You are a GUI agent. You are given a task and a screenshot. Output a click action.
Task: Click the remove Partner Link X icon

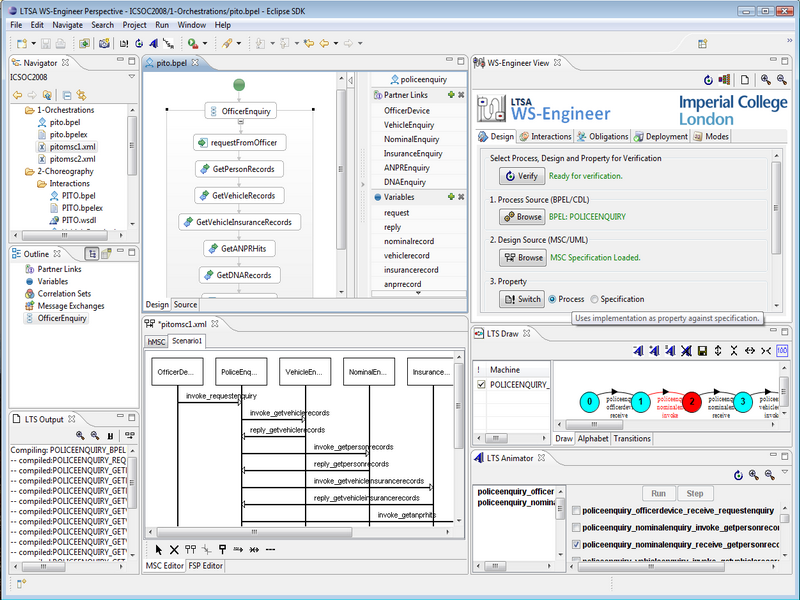click(461, 94)
